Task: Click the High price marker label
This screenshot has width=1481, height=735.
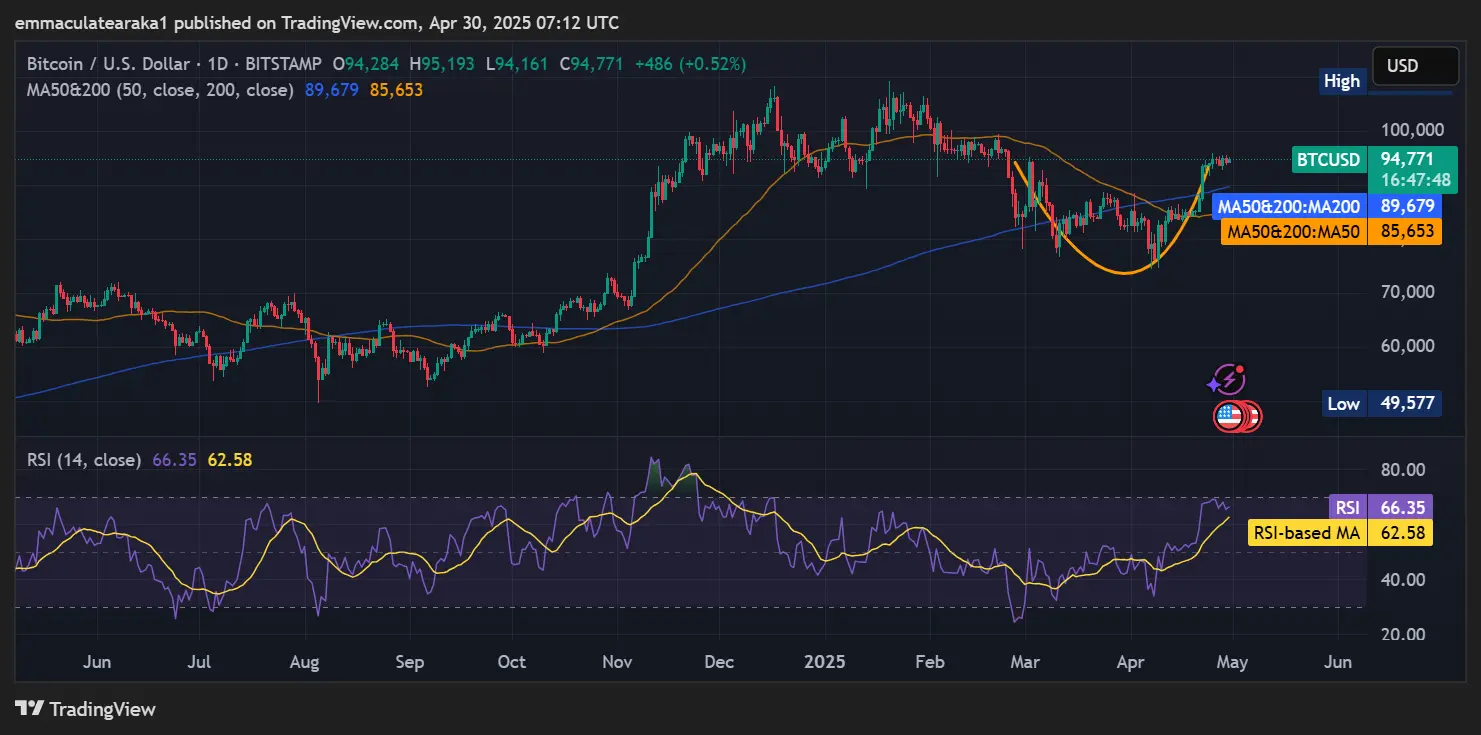Action: pos(1341,81)
